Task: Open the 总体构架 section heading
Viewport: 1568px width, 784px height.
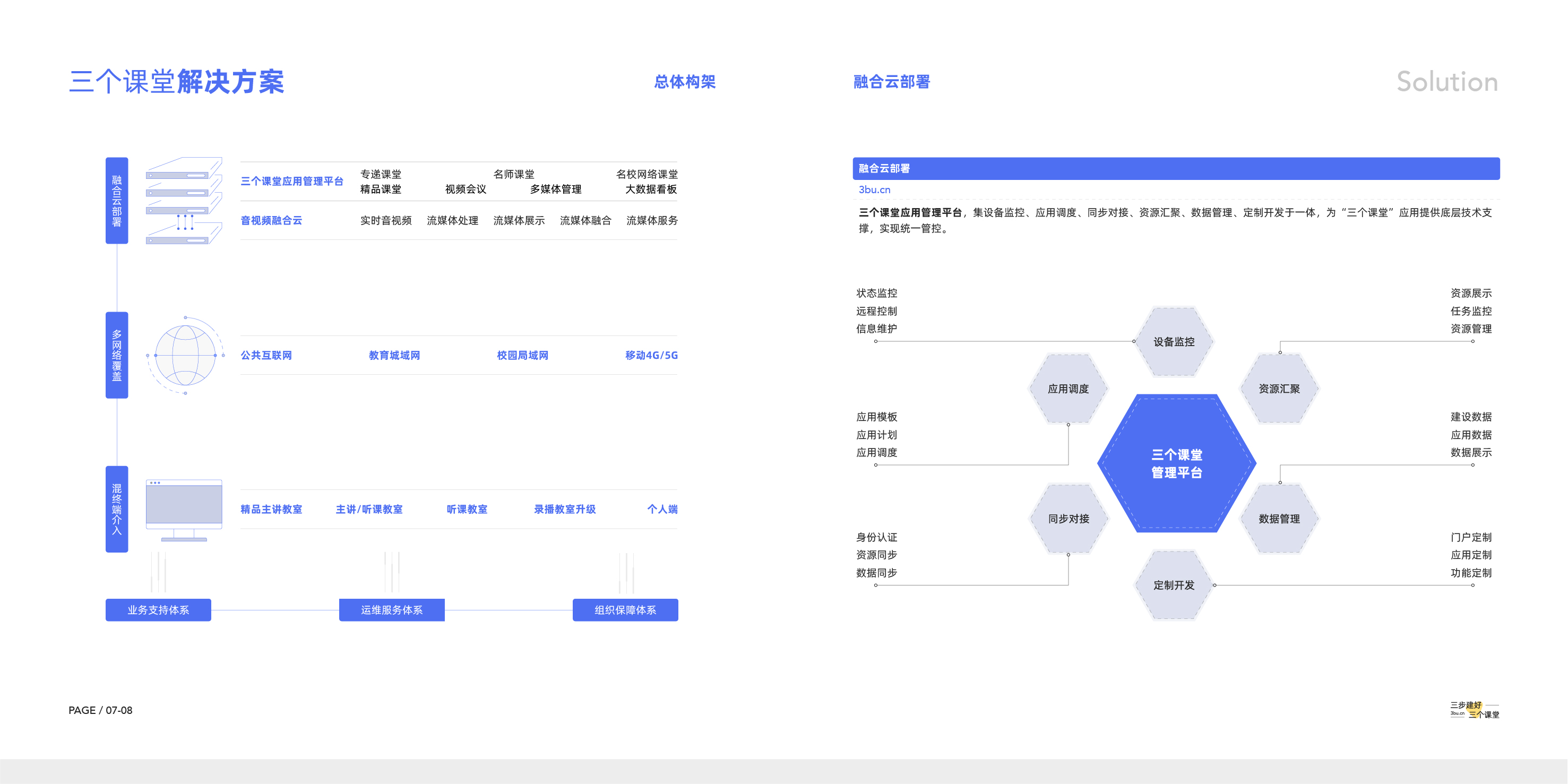Action: click(x=684, y=82)
